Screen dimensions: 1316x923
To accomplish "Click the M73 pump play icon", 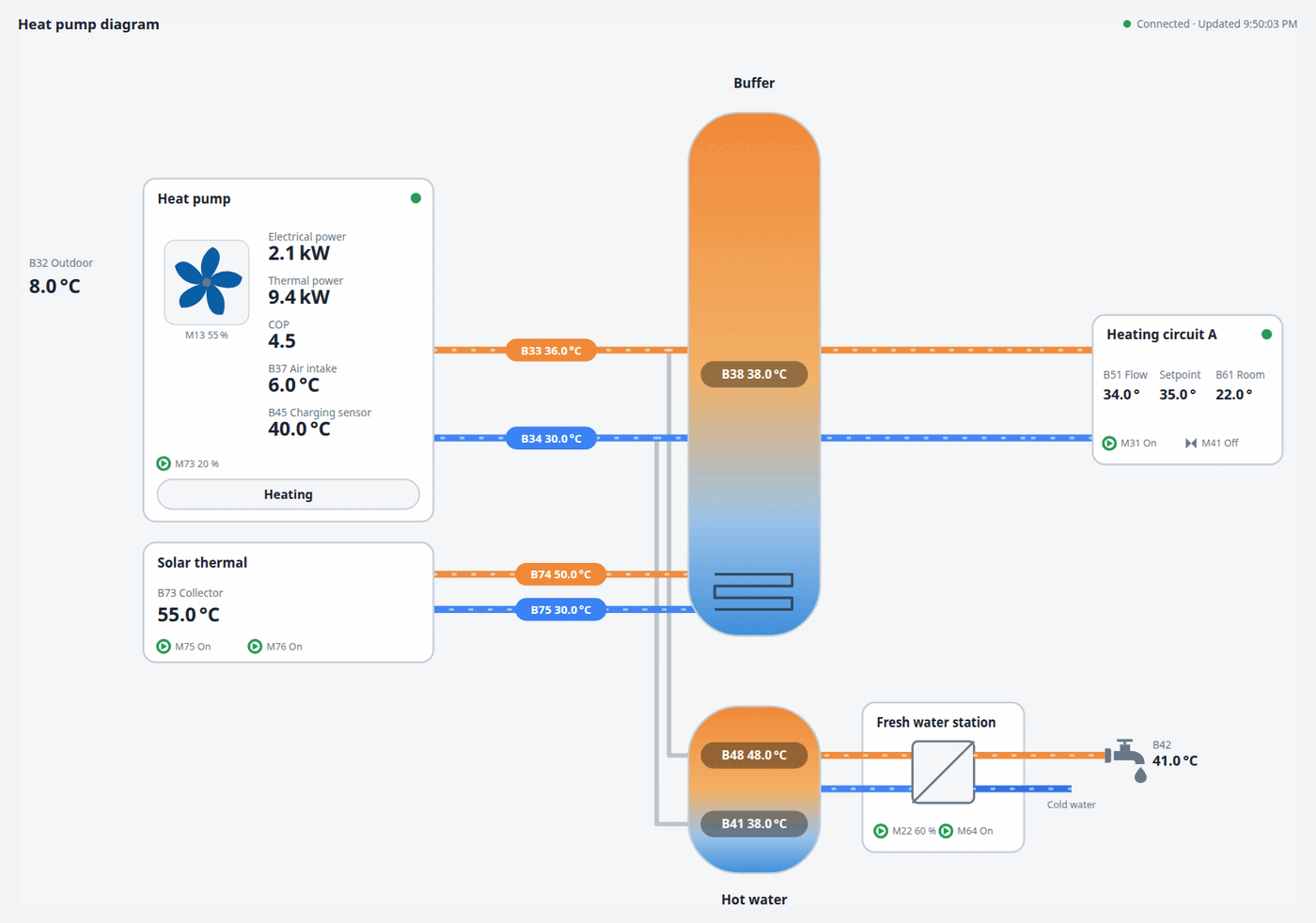I will (164, 463).
